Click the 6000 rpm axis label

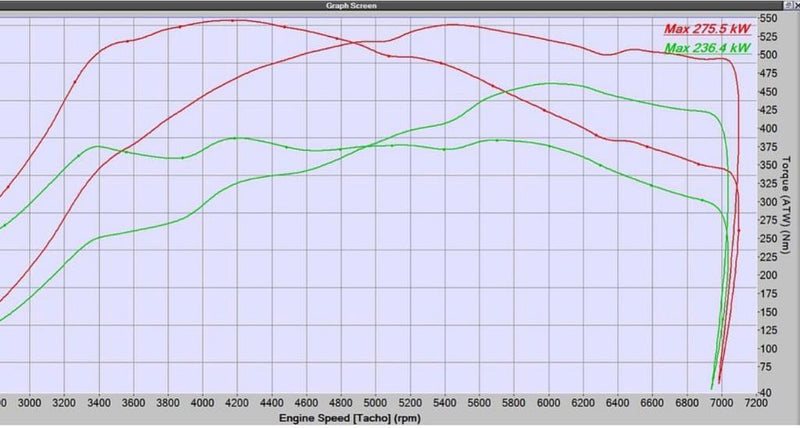[548, 402]
